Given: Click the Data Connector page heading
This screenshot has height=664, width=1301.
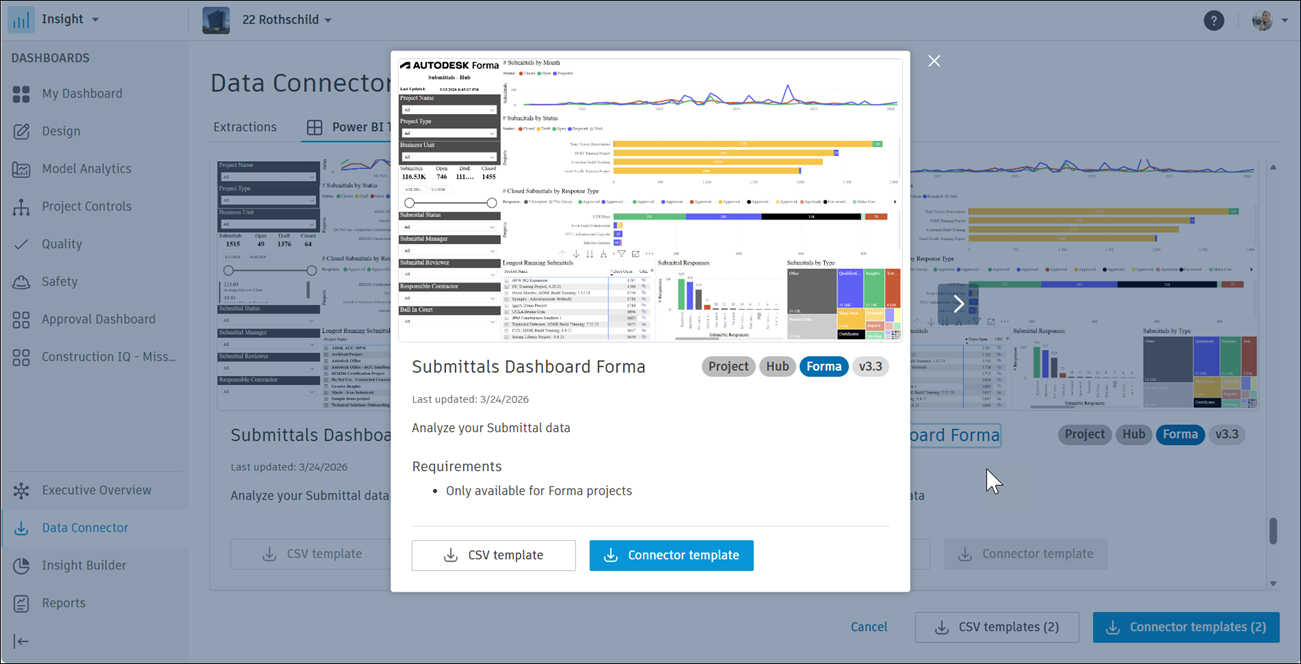Looking at the screenshot, I should [300, 82].
